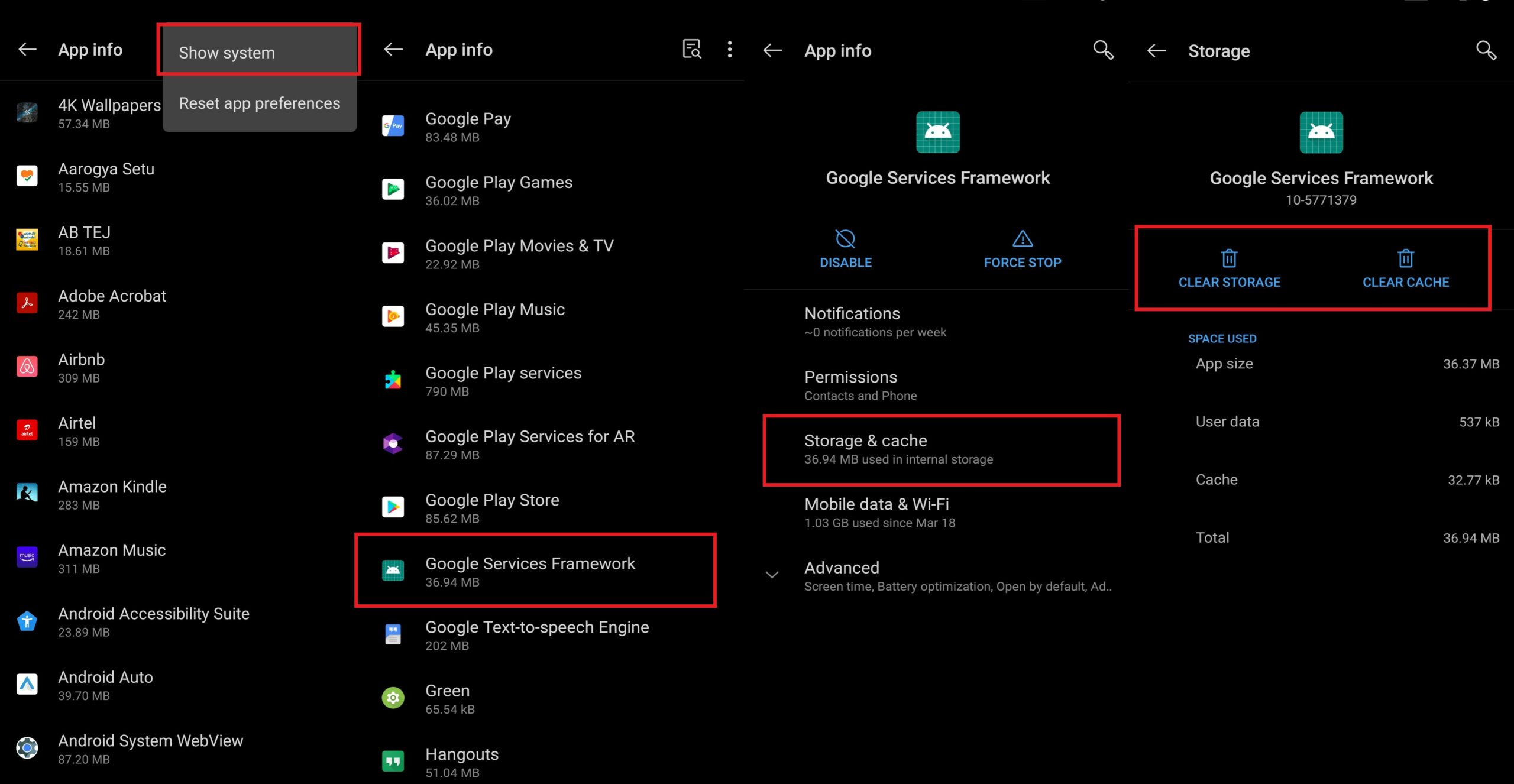Tap Amazon Music app icon
This screenshot has height=784, width=1514.
[27, 557]
